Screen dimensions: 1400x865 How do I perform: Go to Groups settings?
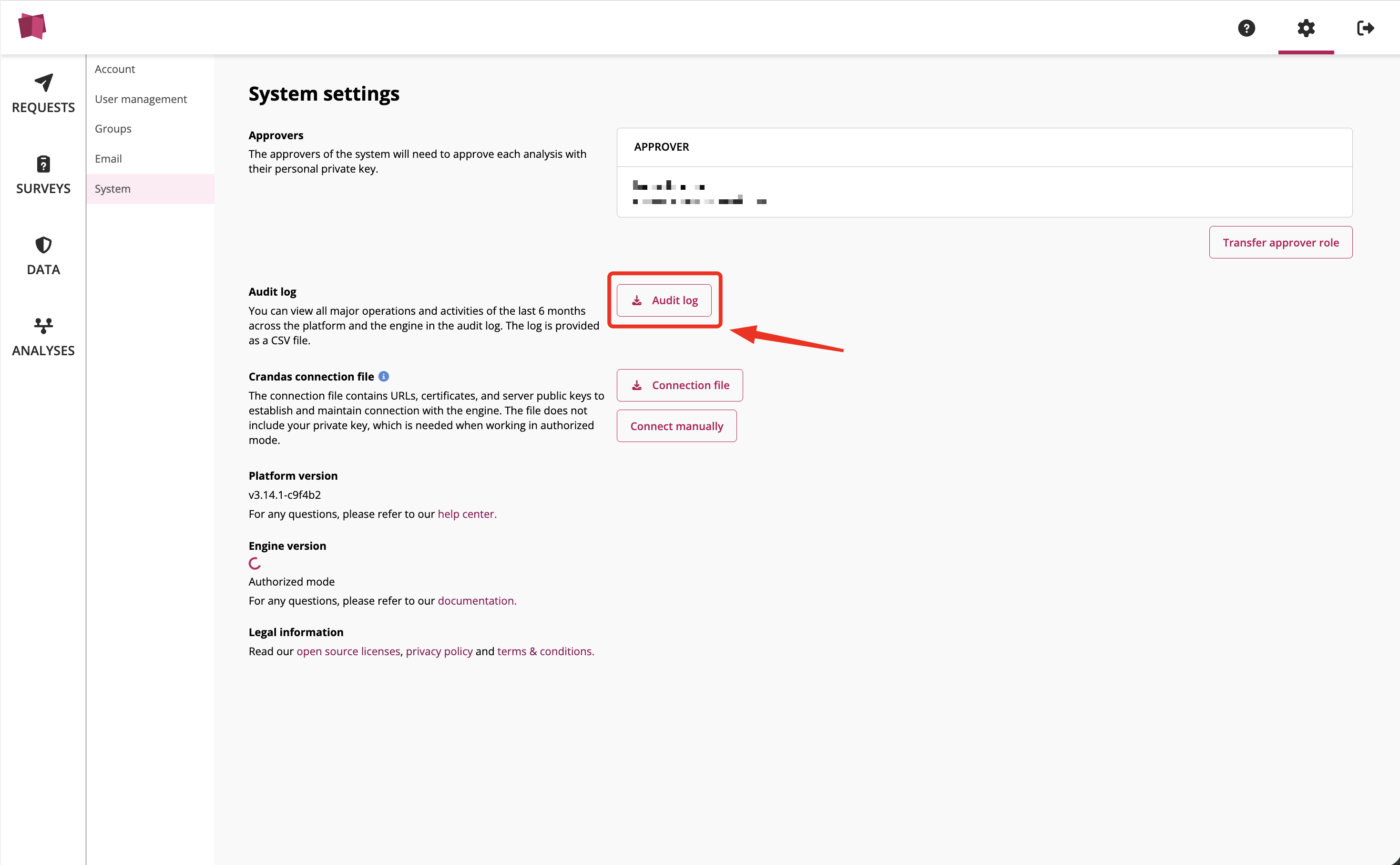(113, 129)
